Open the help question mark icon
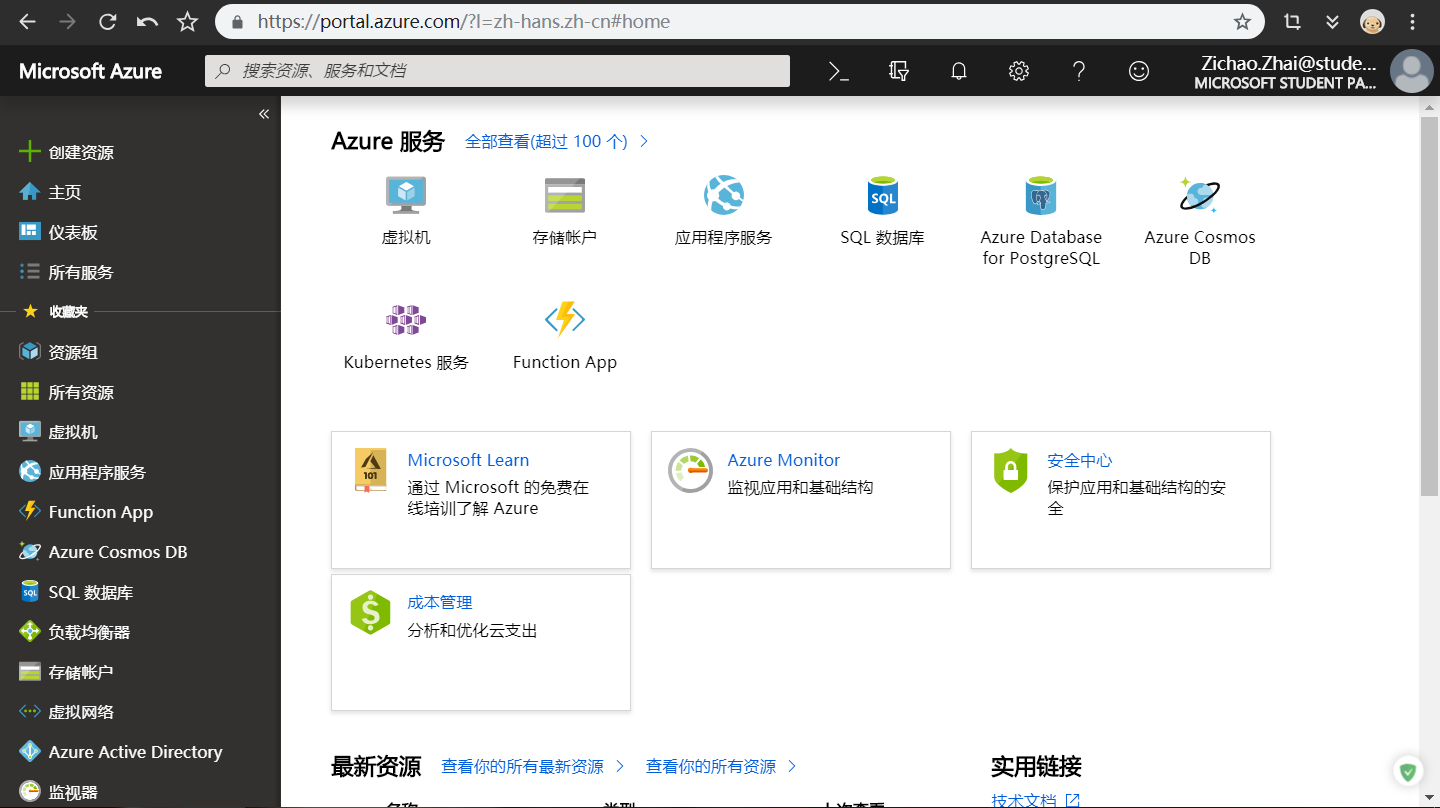The image size is (1440, 808). click(x=1078, y=71)
